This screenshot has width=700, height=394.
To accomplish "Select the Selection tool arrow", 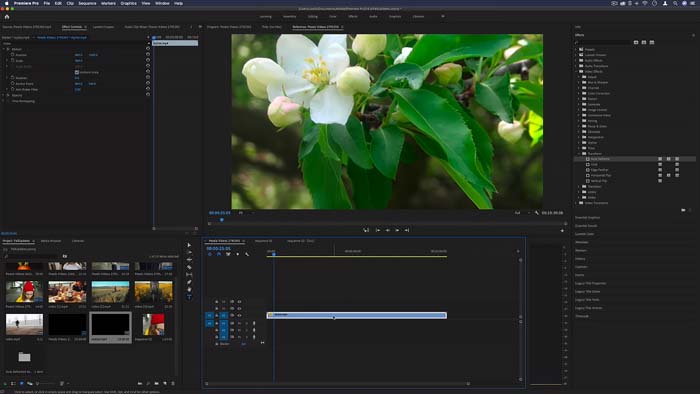I will click(x=189, y=245).
